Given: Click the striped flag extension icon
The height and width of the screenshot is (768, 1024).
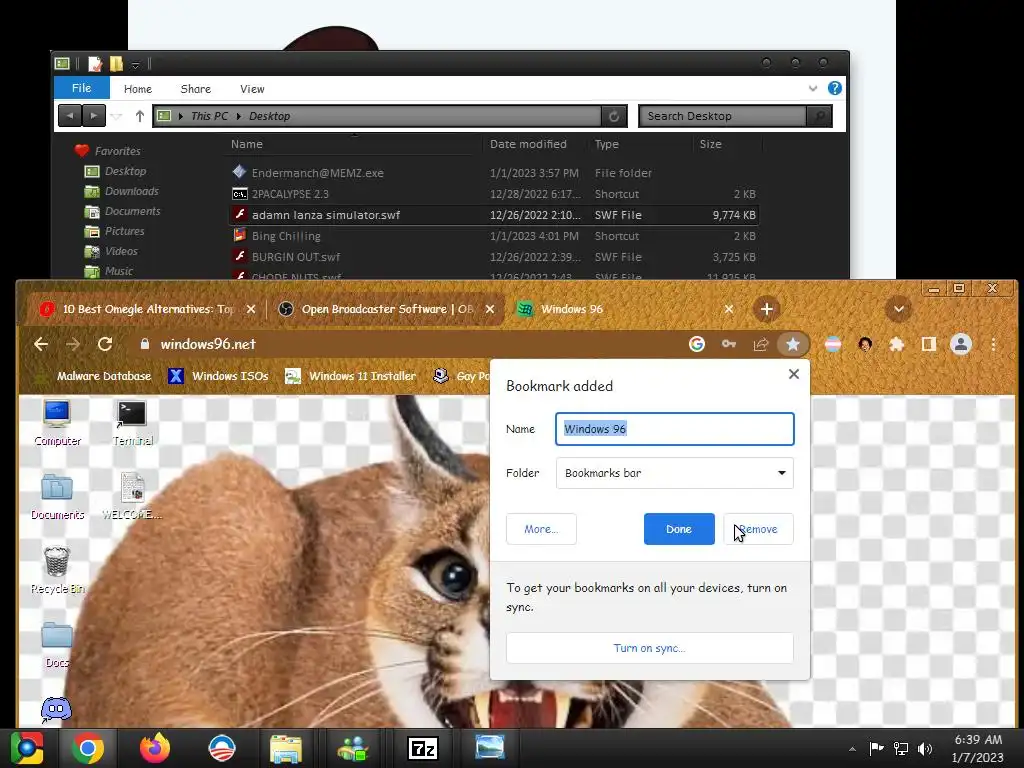Looking at the screenshot, I should (833, 344).
